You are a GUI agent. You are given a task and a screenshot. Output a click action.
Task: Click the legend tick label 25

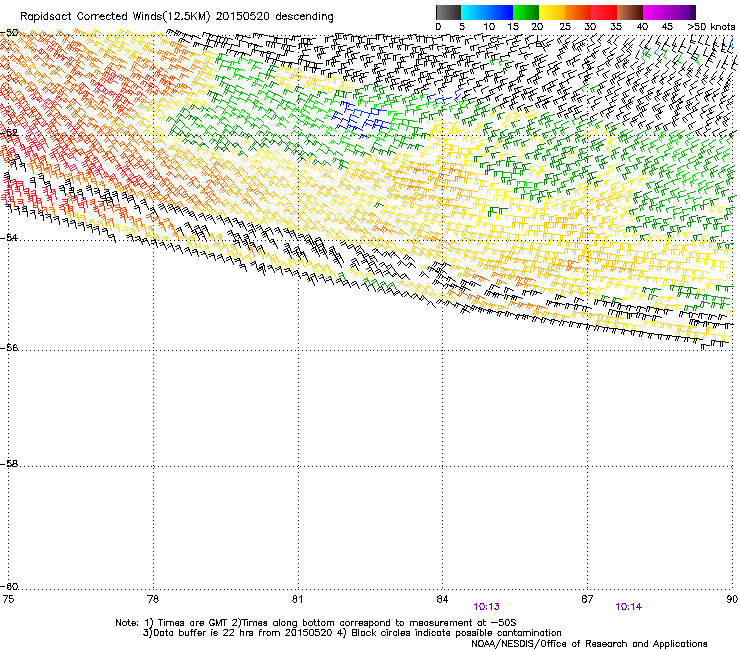[x=564, y=27]
